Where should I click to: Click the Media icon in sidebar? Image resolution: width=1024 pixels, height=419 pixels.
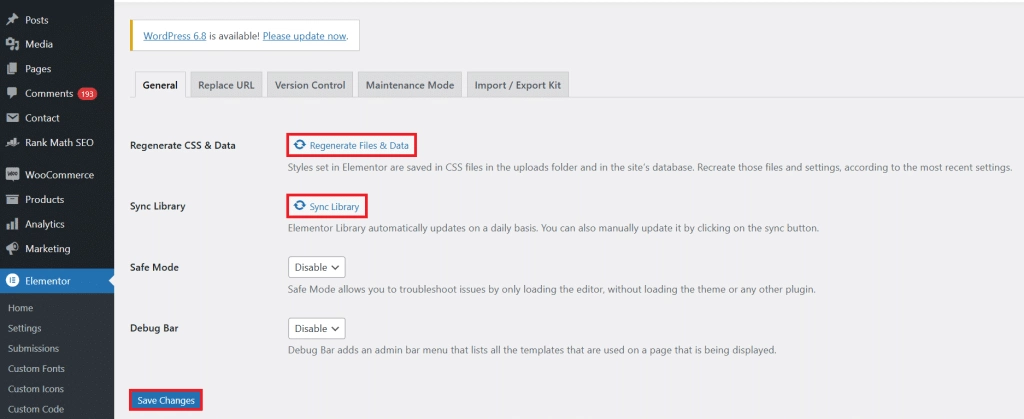[x=12, y=44]
